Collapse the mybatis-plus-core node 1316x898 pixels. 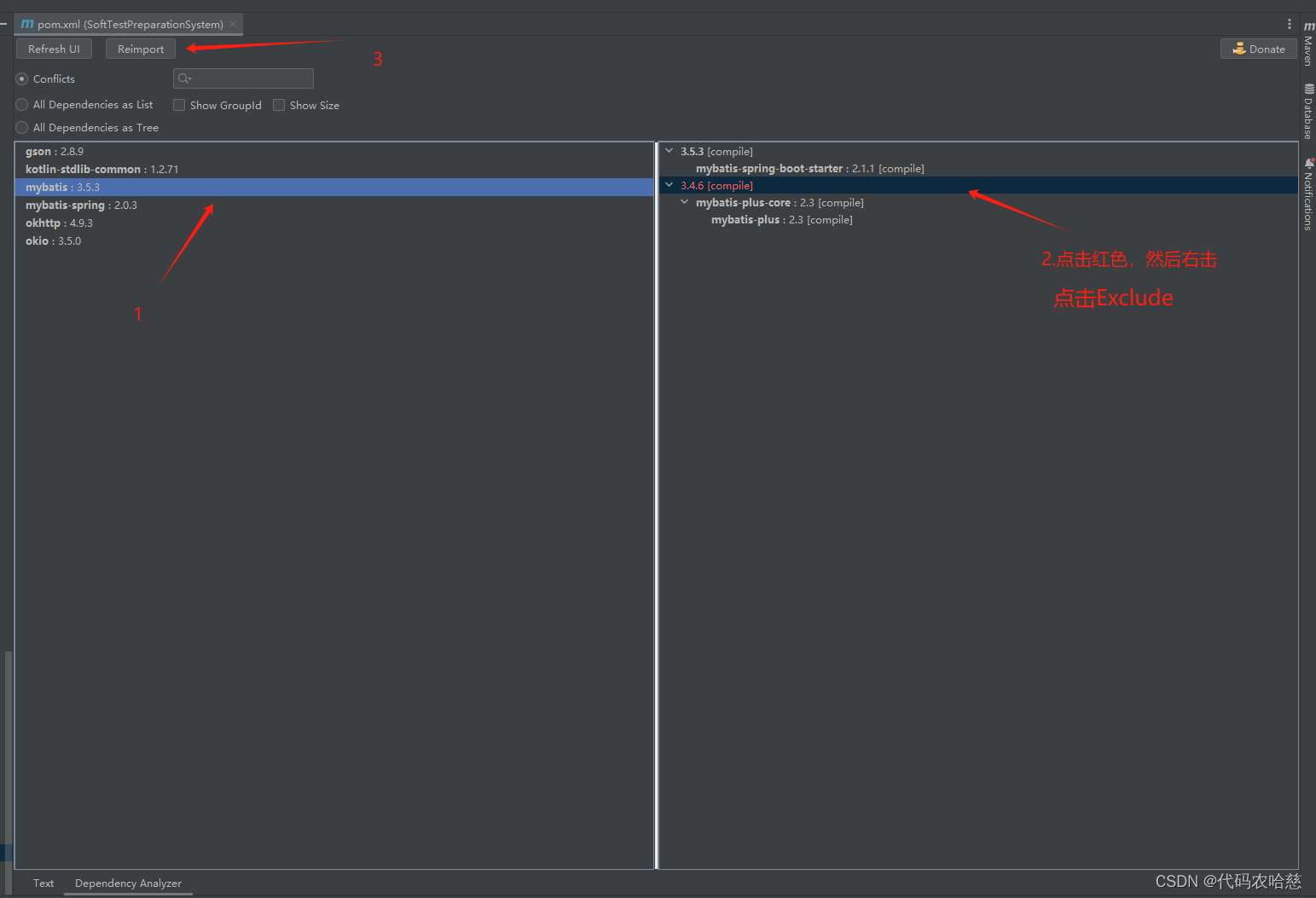(685, 202)
